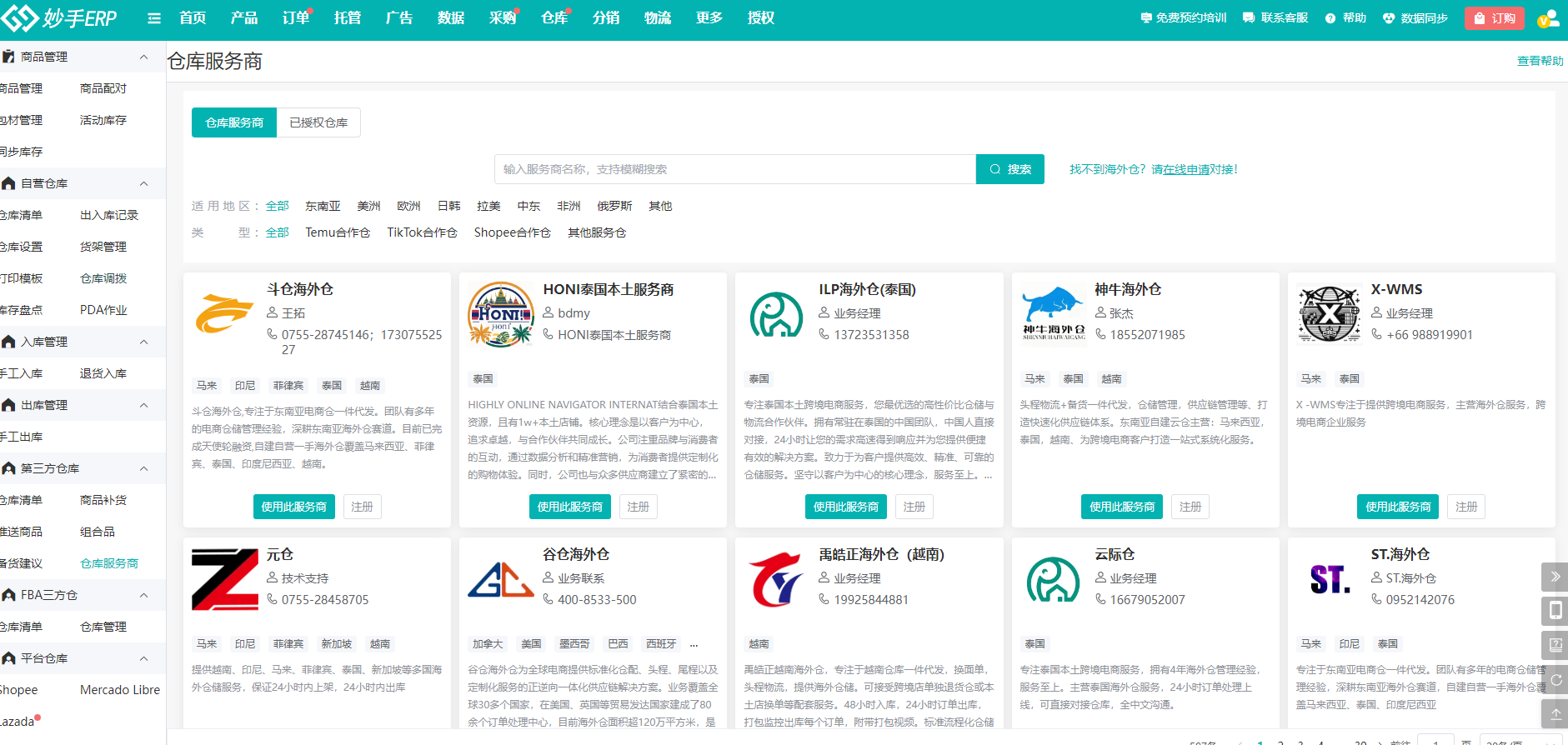Viewport: 1568px width, 745px height.
Task: Focus the 服务商名称 search input
Action: 735,169
